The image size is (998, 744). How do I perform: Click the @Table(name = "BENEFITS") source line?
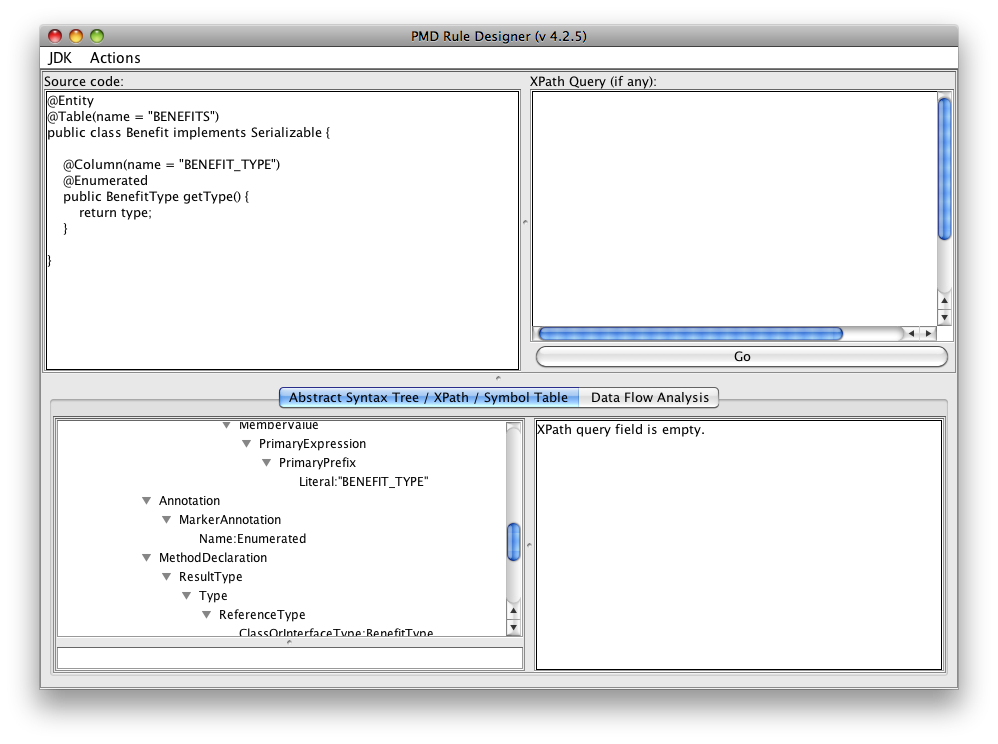[x=133, y=116]
